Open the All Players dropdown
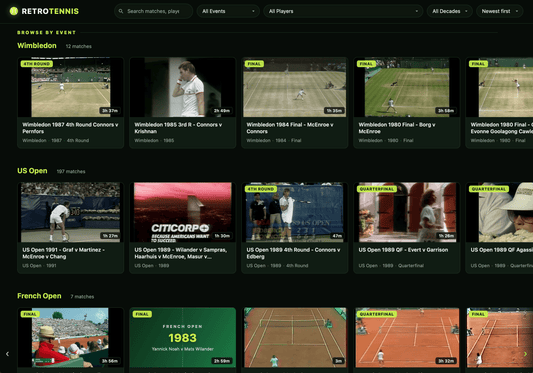This screenshot has height=373, width=533. 343,11
